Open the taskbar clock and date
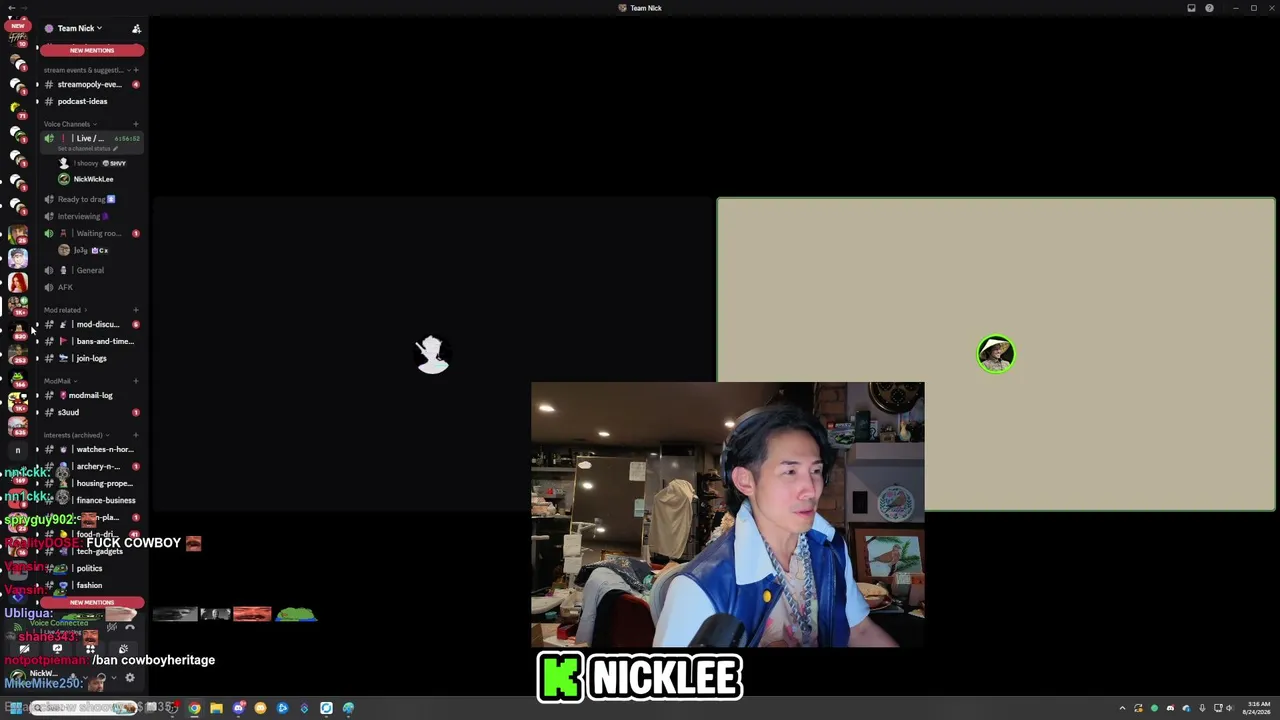The height and width of the screenshot is (720, 1280). pos(1257,708)
